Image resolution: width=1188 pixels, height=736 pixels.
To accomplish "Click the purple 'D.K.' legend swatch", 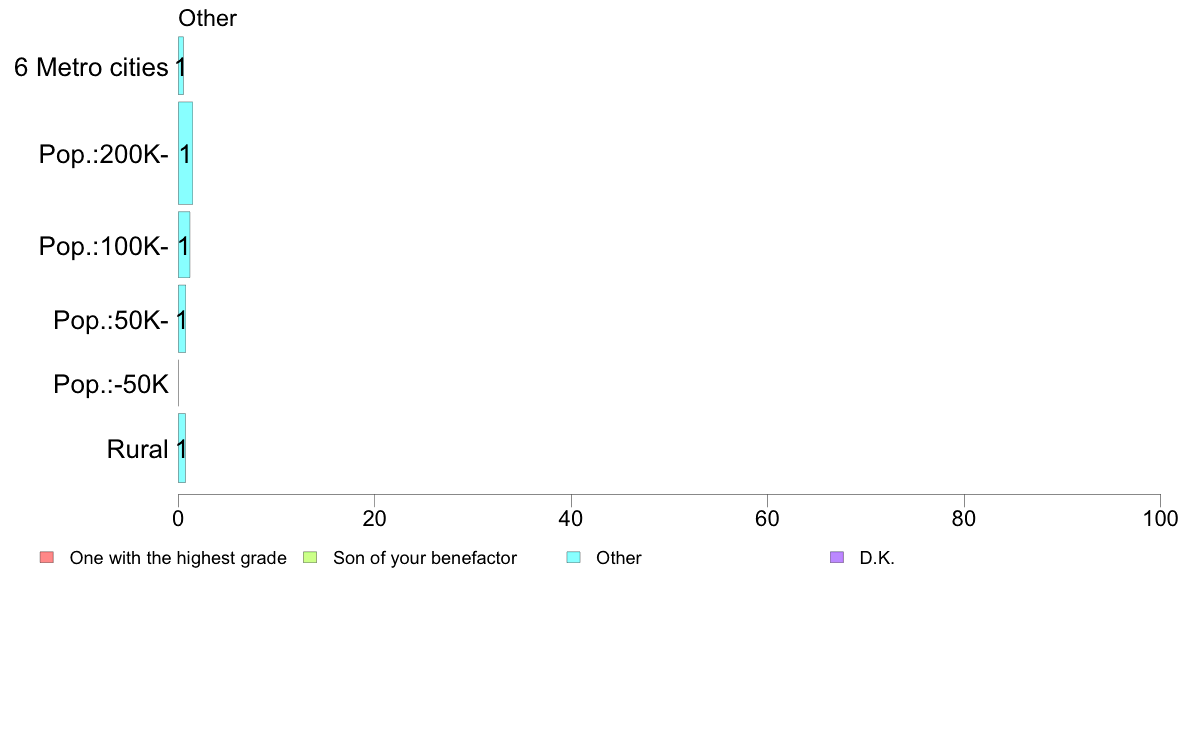I will pyautogui.click(x=836, y=557).
